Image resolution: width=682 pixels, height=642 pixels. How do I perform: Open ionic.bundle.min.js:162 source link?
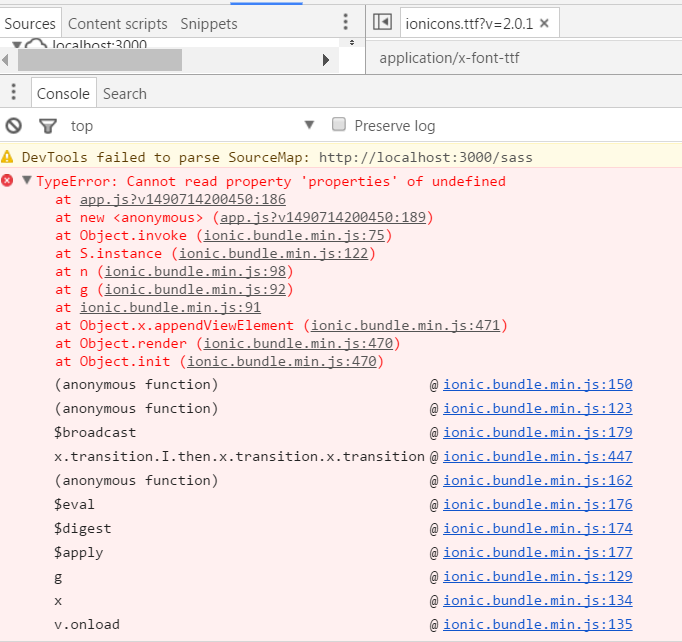click(538, 480)
